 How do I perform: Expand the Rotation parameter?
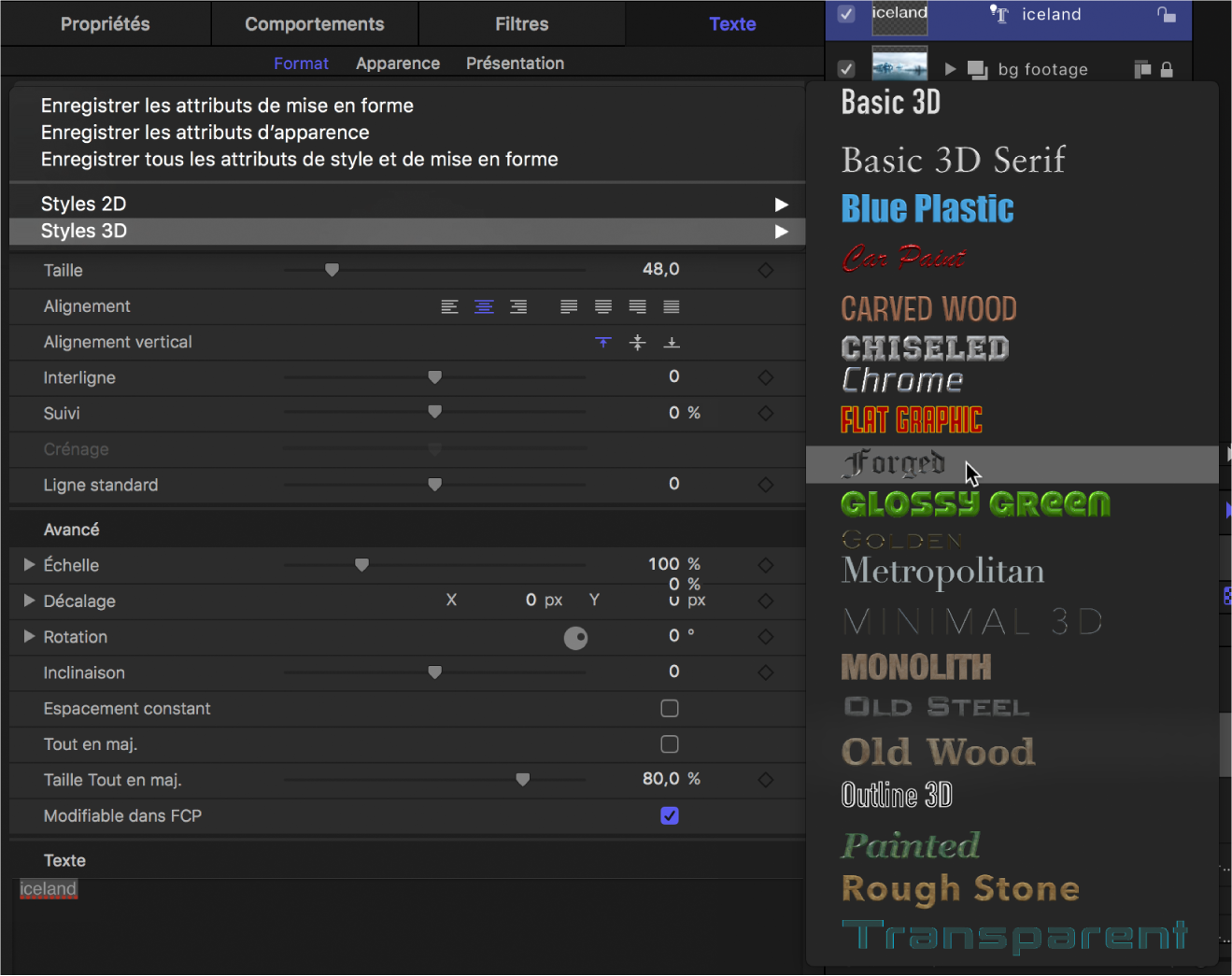coord(29,636)
